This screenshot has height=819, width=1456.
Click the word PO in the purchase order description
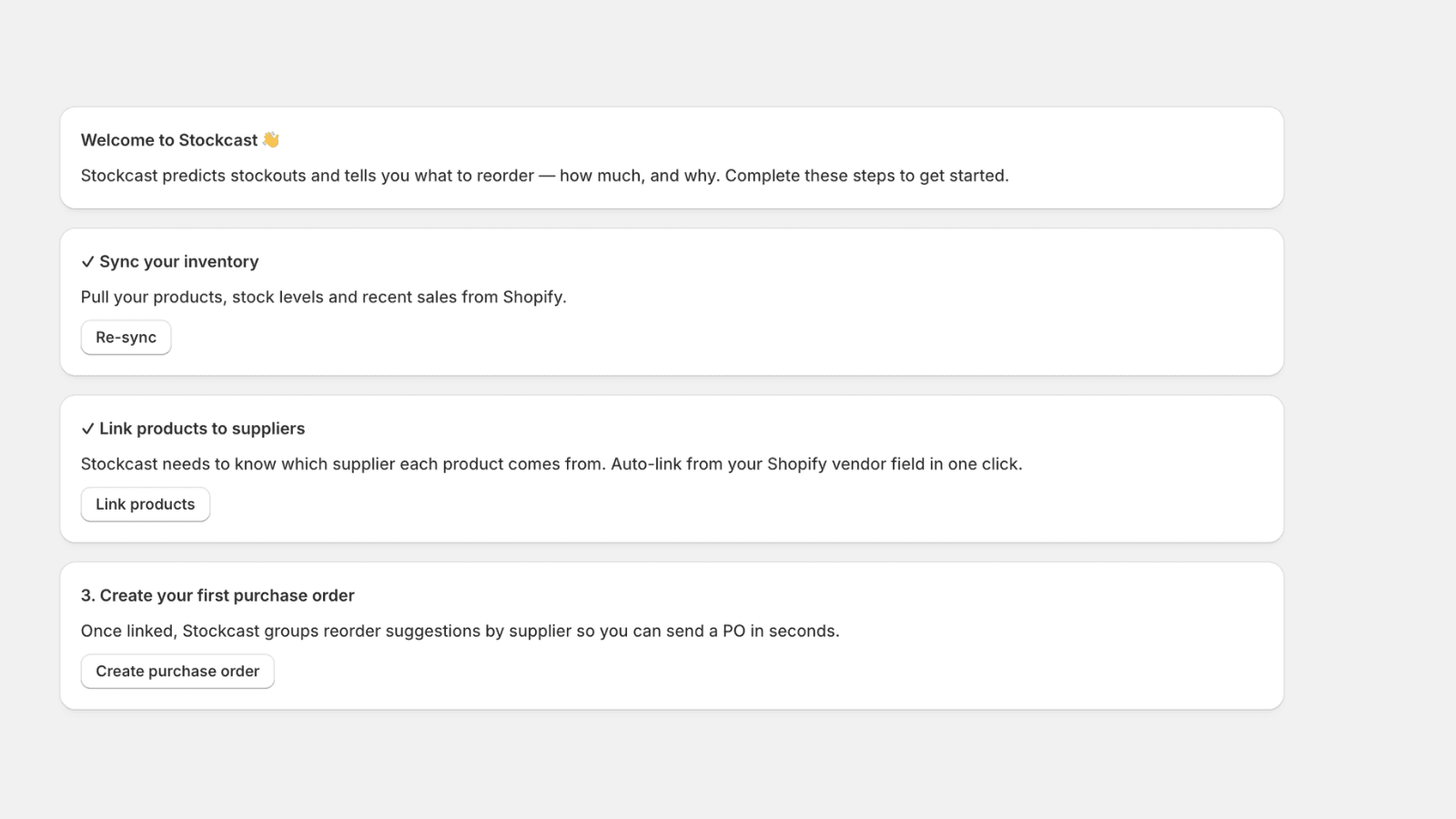point(733,631)
